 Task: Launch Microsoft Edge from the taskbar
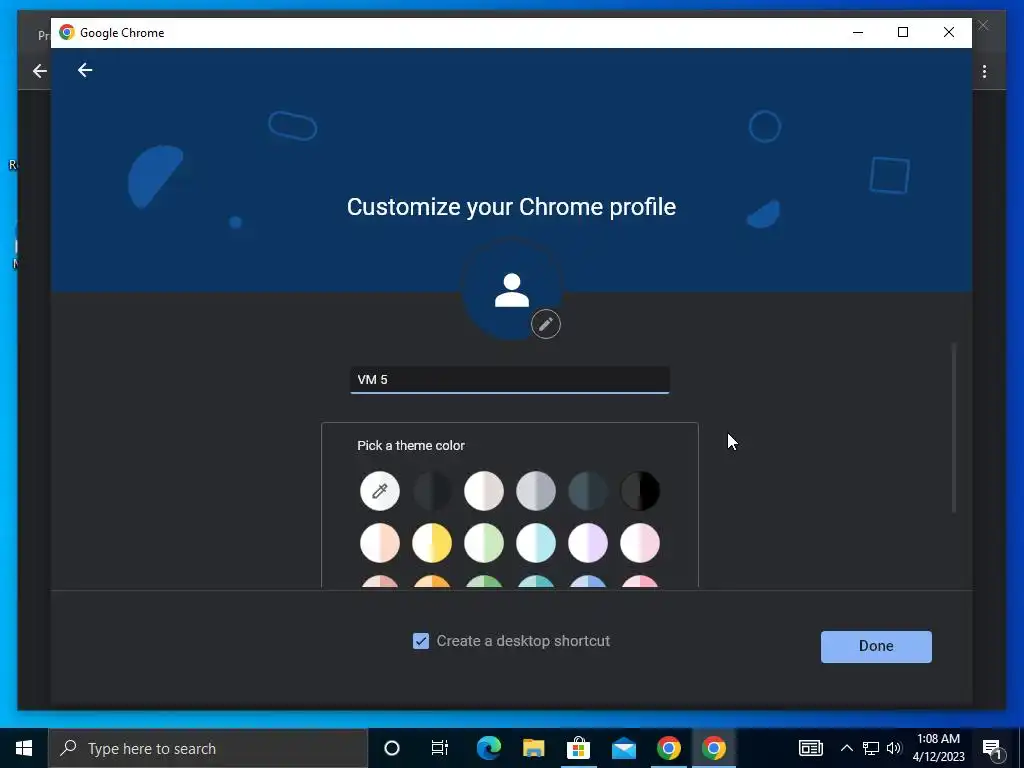488,748
